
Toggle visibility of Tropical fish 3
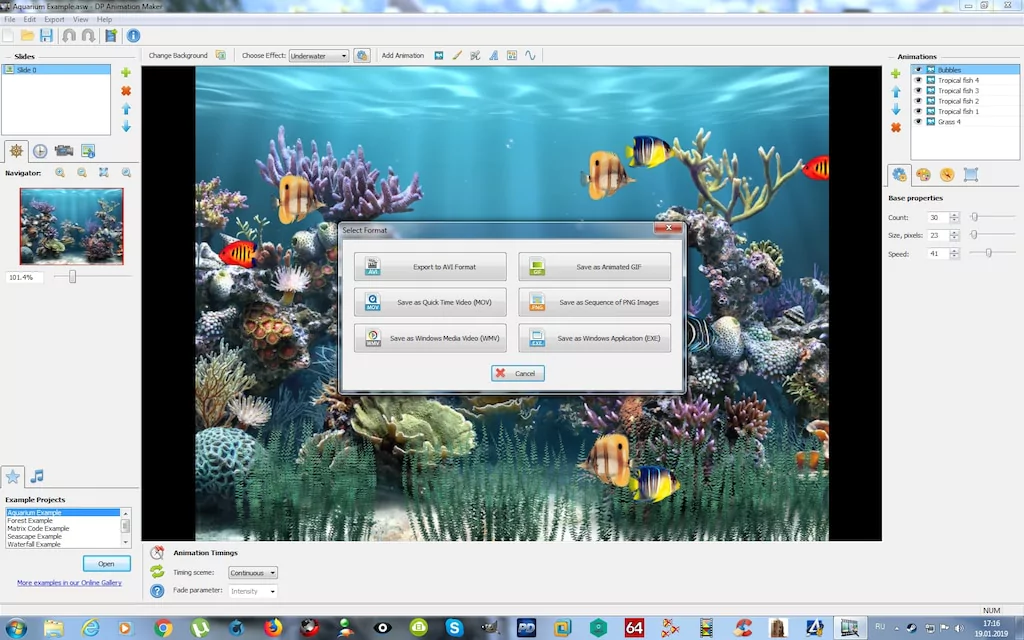(x=918, y=90)
